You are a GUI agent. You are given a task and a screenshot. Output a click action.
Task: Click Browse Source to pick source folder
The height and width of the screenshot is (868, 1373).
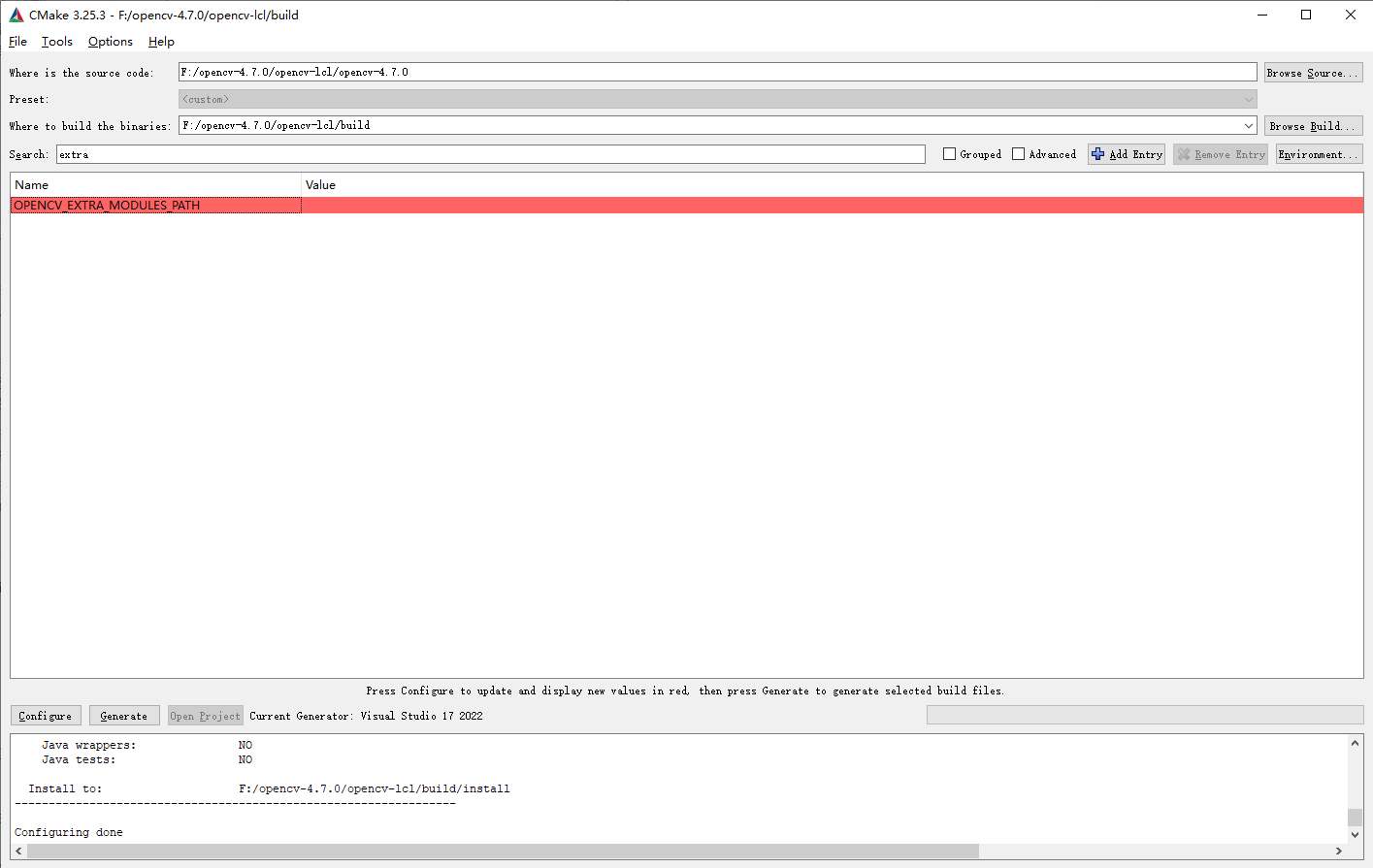(x=1313, y=71)
